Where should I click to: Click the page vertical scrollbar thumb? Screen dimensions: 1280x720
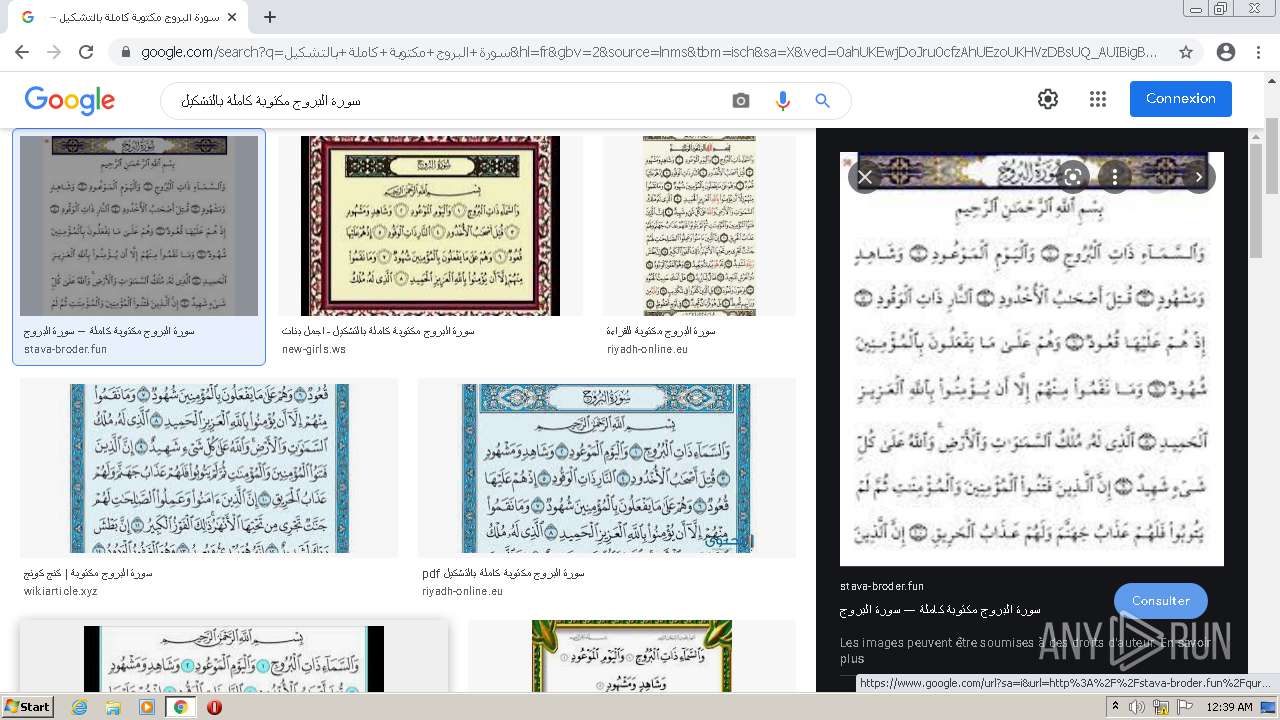point(1272,155)
